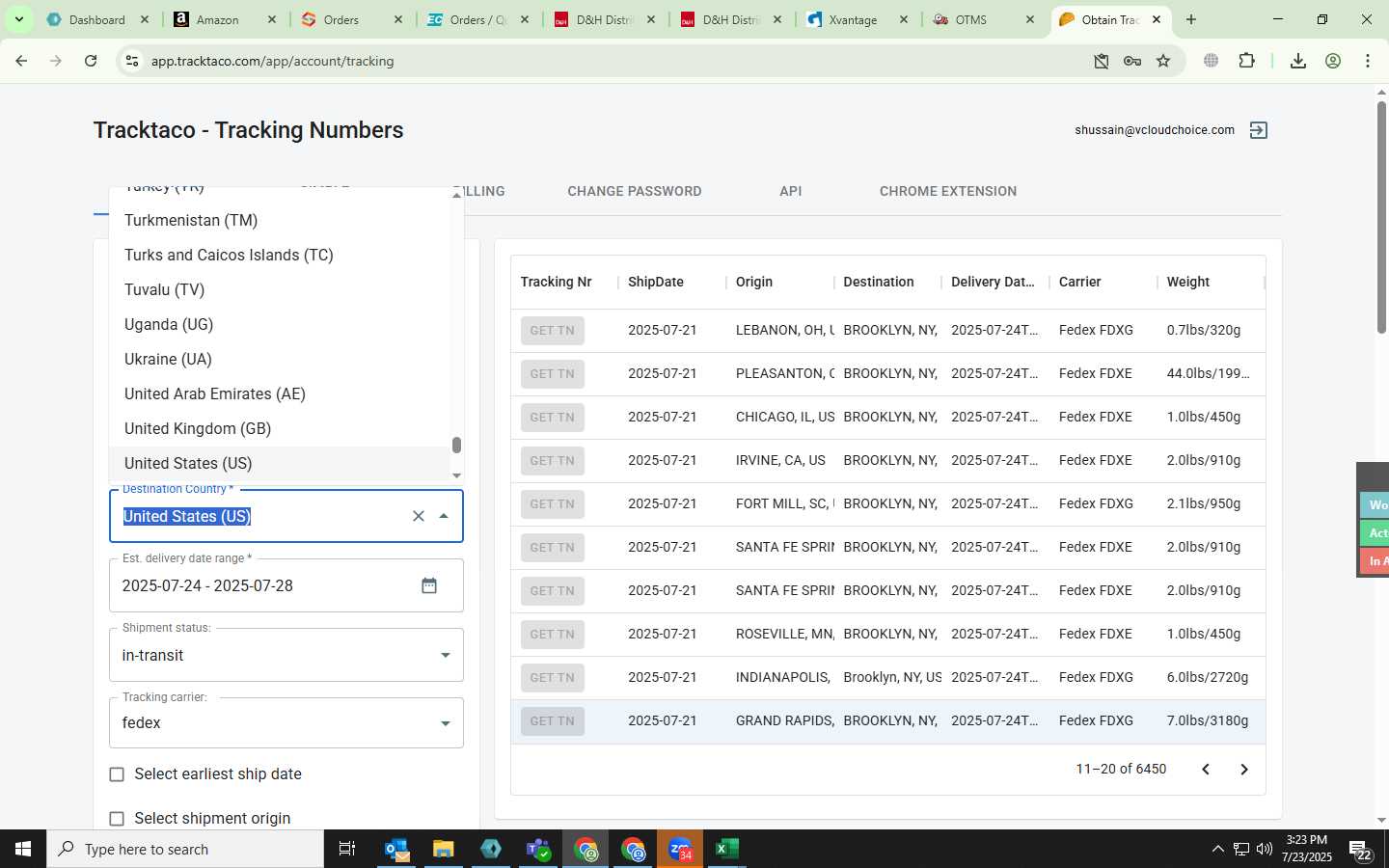Select United Kingdom (GB) in country list

click(280, 429)
